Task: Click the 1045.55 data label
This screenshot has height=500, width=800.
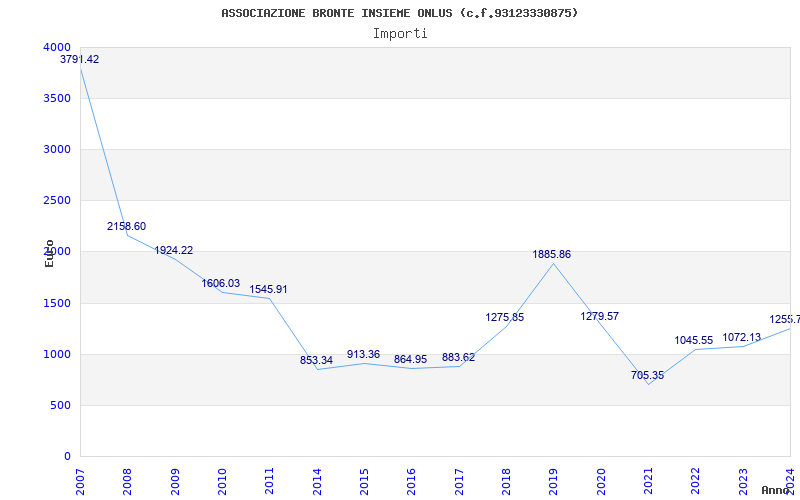Action: (694, 341)
